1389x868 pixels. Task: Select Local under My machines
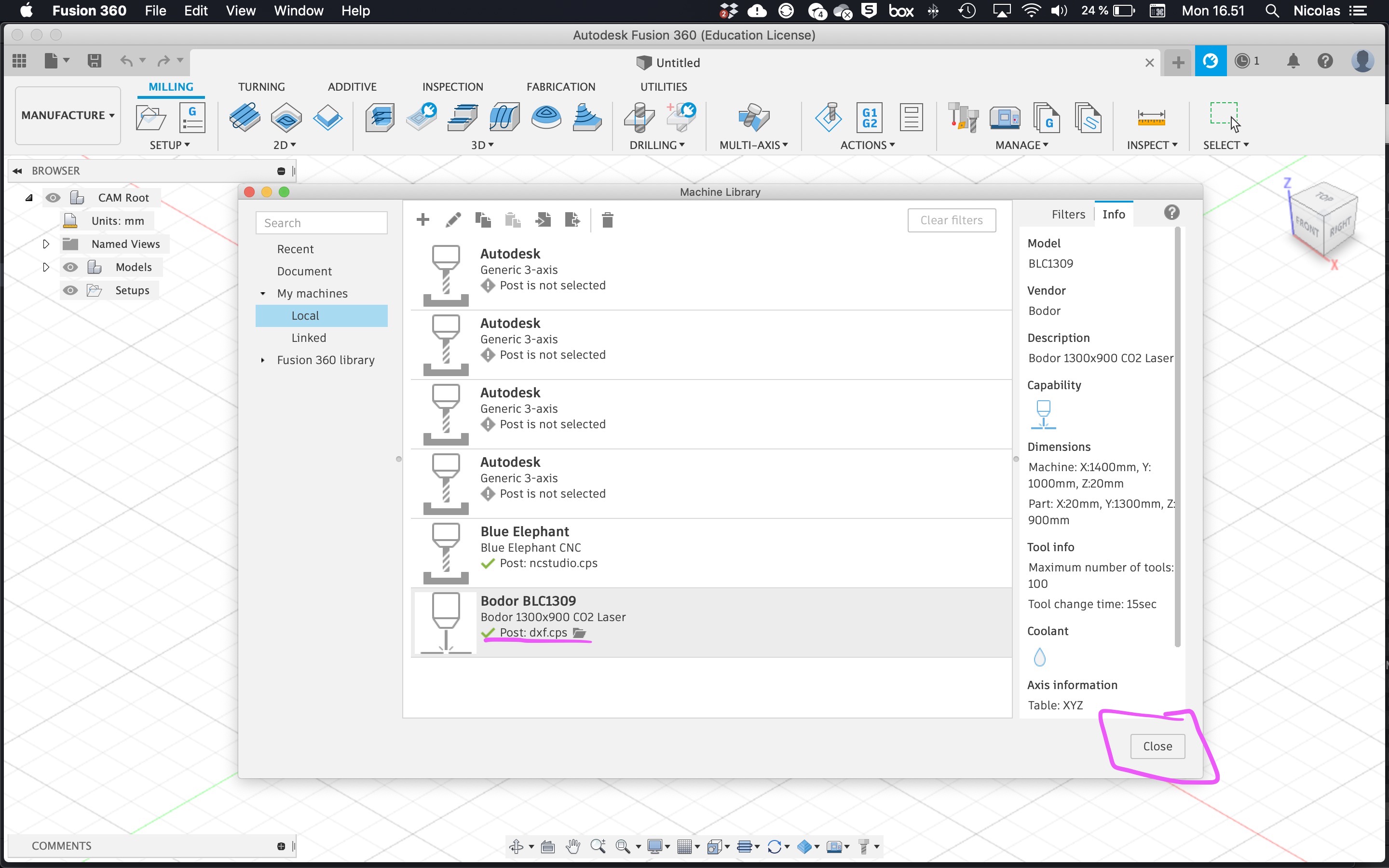[321, 316]
